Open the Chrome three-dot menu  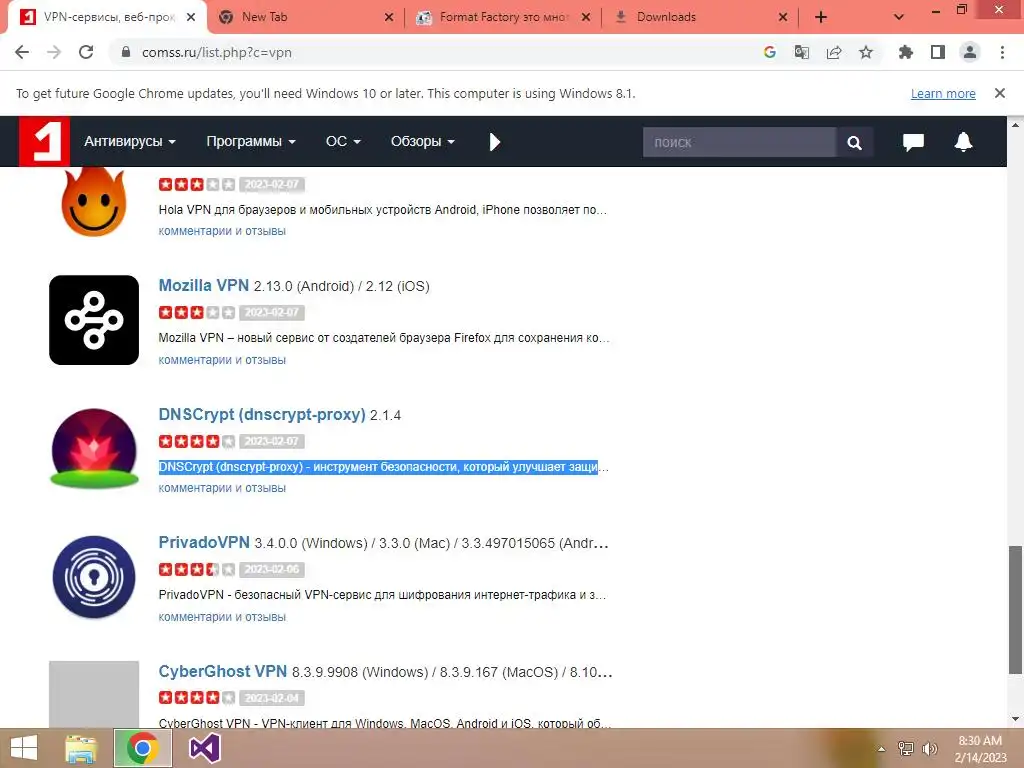tap(1002, 52)
